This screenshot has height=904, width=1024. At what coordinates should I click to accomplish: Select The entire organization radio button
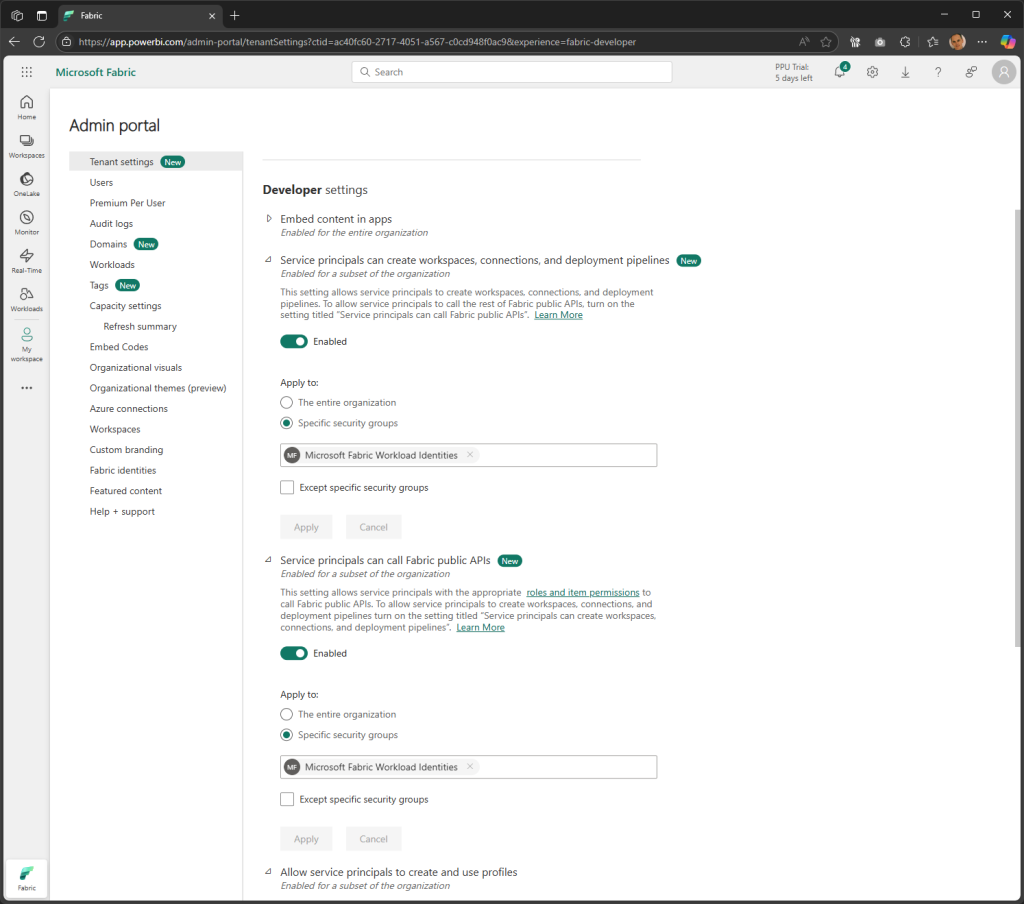(x=287, y=403)
